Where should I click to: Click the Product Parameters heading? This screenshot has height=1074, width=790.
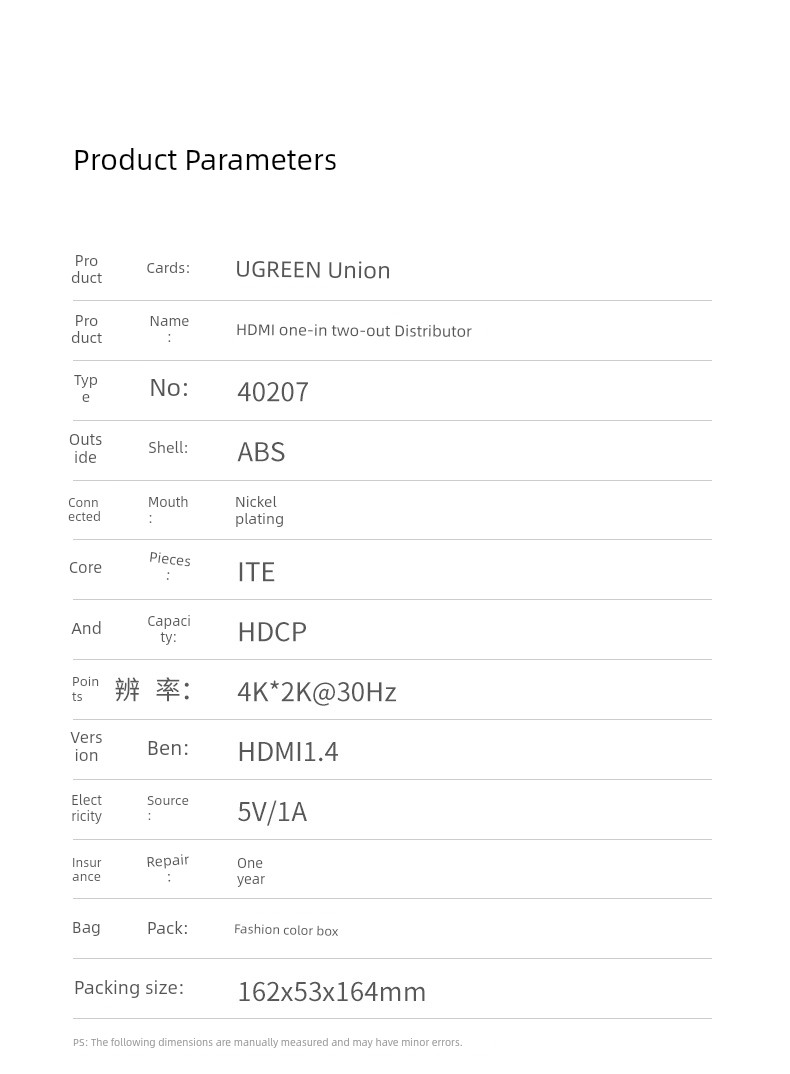pyautogui.click(x=205, y=160)
